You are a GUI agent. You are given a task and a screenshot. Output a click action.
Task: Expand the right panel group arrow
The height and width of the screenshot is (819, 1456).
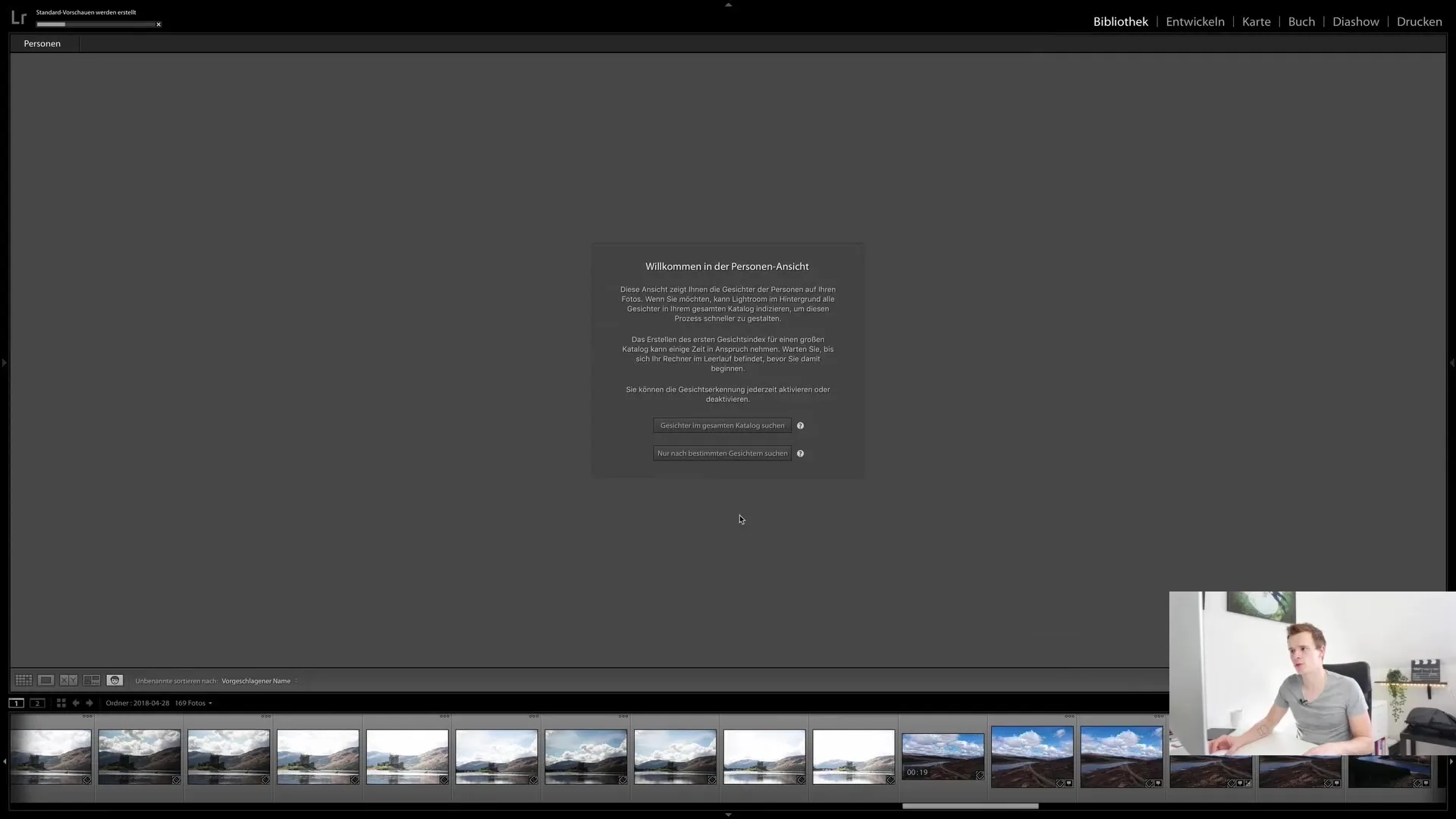pyautogui.click(x=1451, y=362)
